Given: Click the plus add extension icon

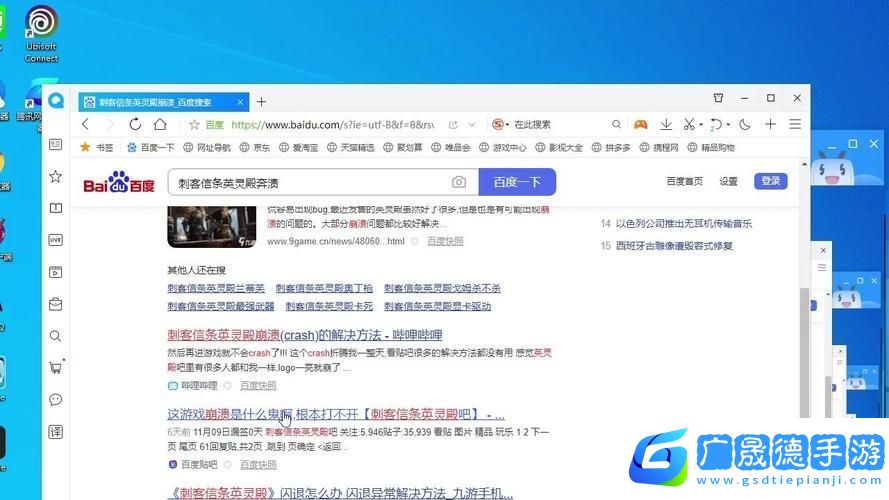Looking at the screenshot, I should 771,124.
